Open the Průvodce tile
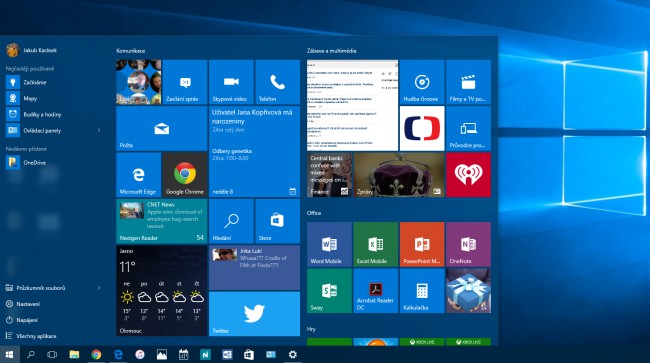Image resolution: width=650 pixels, height=363 pixels. click(468, 128)
